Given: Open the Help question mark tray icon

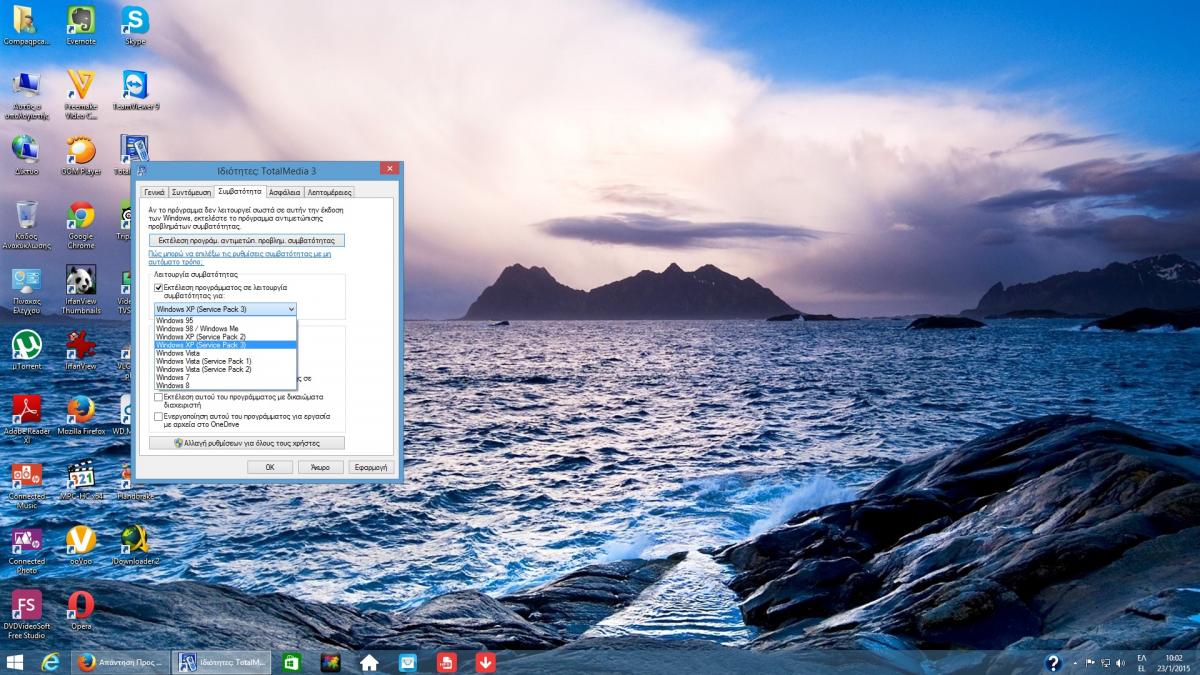Looking at the screenshot, I should pyautogui.click(x=1053, y=662).
